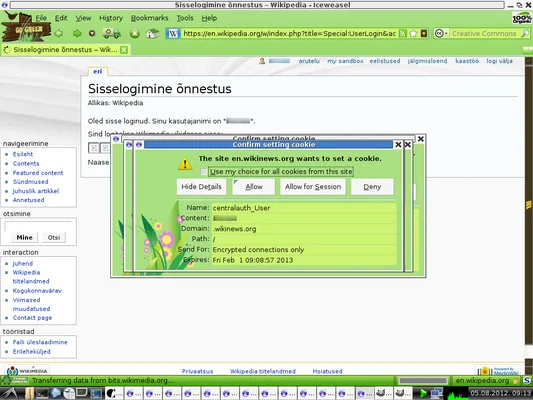Image resolution: width=533 pixels, height=400 pixels.
Task: Click the warning triangle icon in dialog
Action: point(185,164)
